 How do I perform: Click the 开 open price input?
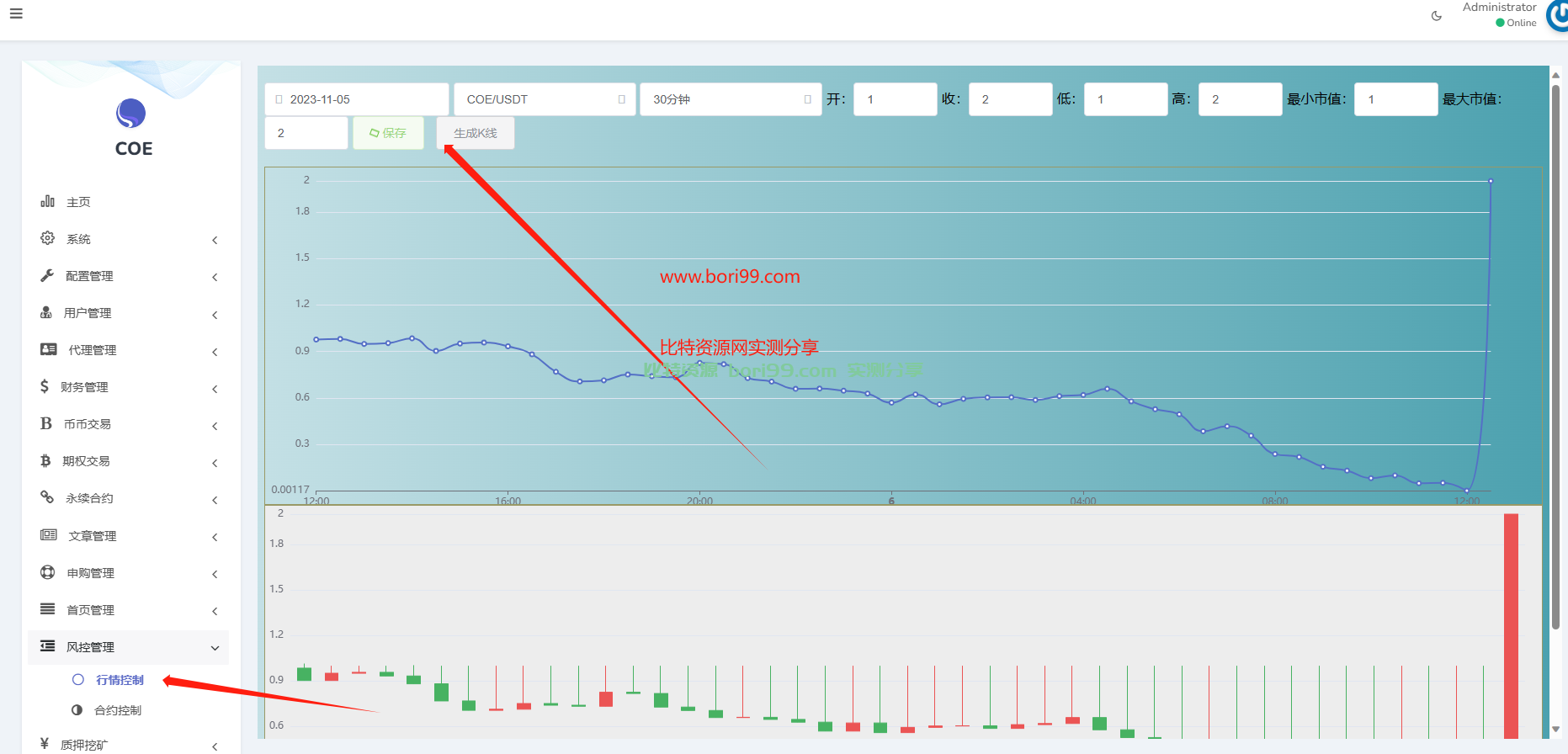click(x=896, y=99)
